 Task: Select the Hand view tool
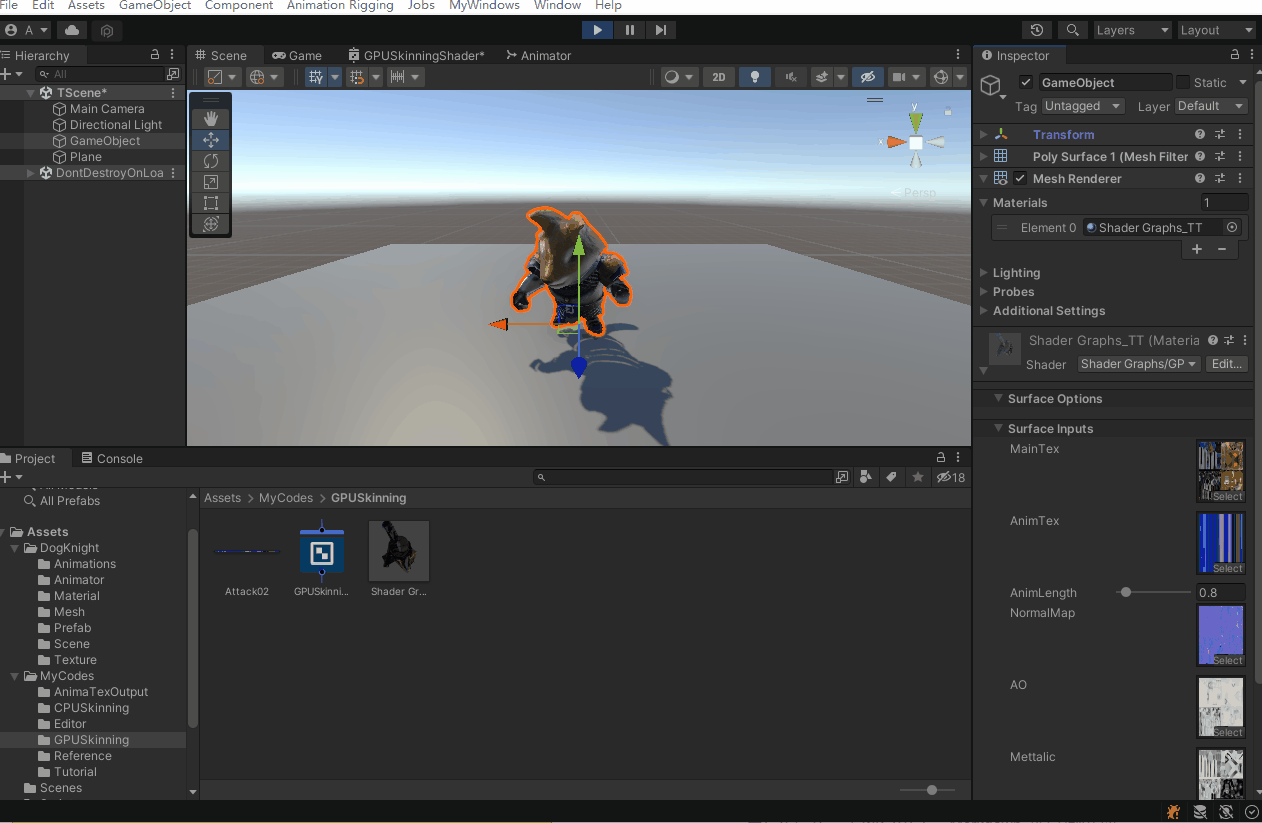click(210, 118)
